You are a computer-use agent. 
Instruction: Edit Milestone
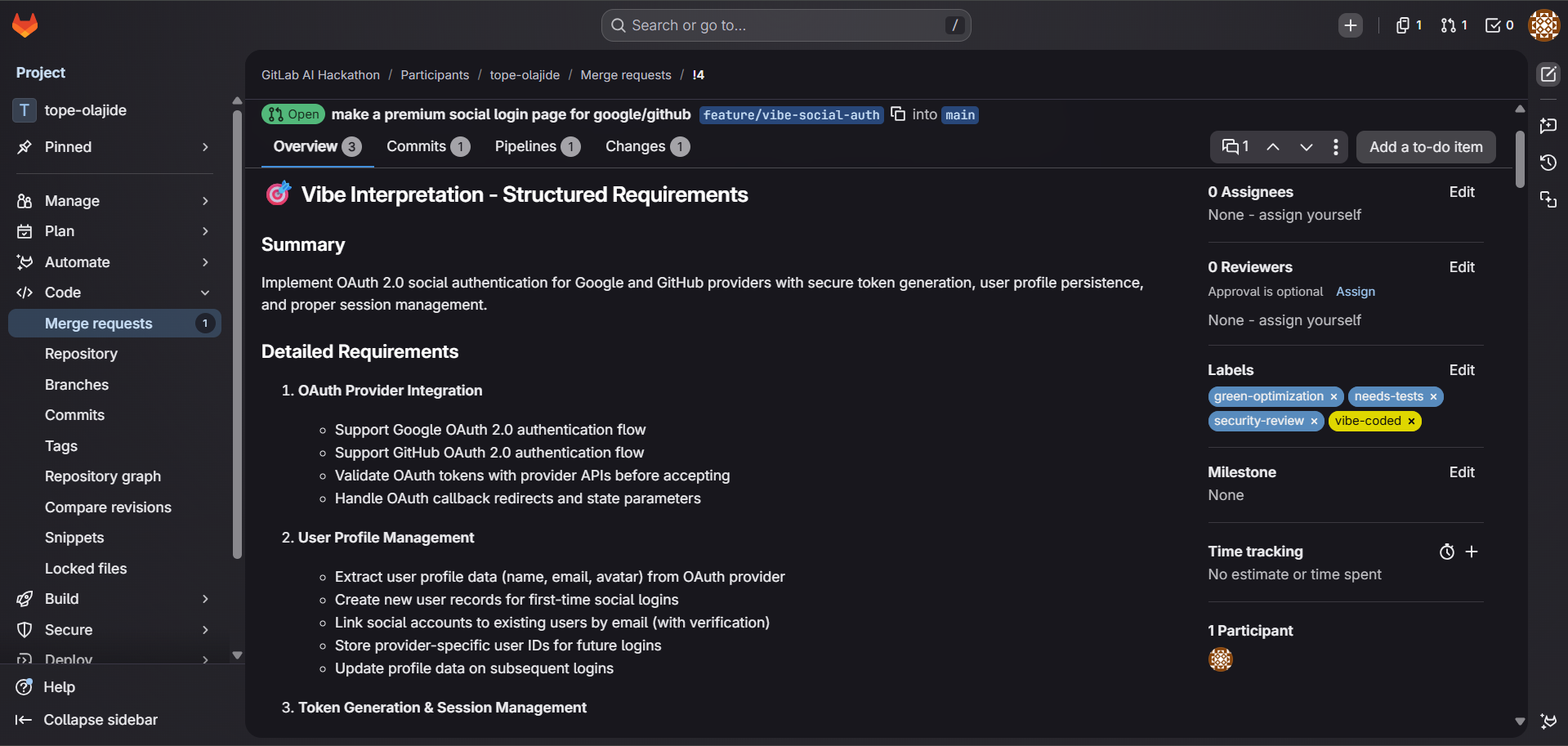coord(1462,472)
